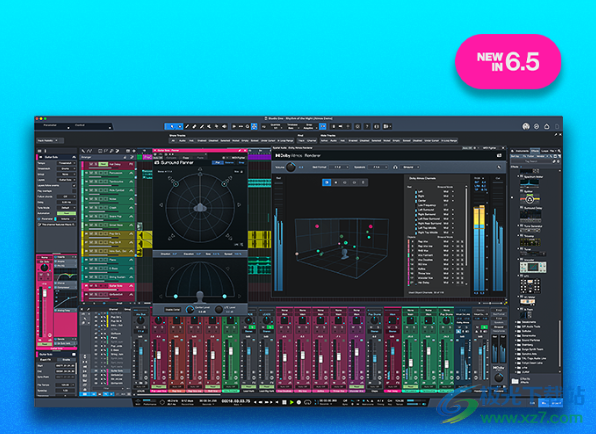Image resolution: width=596 pixels, height=434 pixels.
Task: Toggle the Layers follow events checkbox
Action: coord(74,185)
